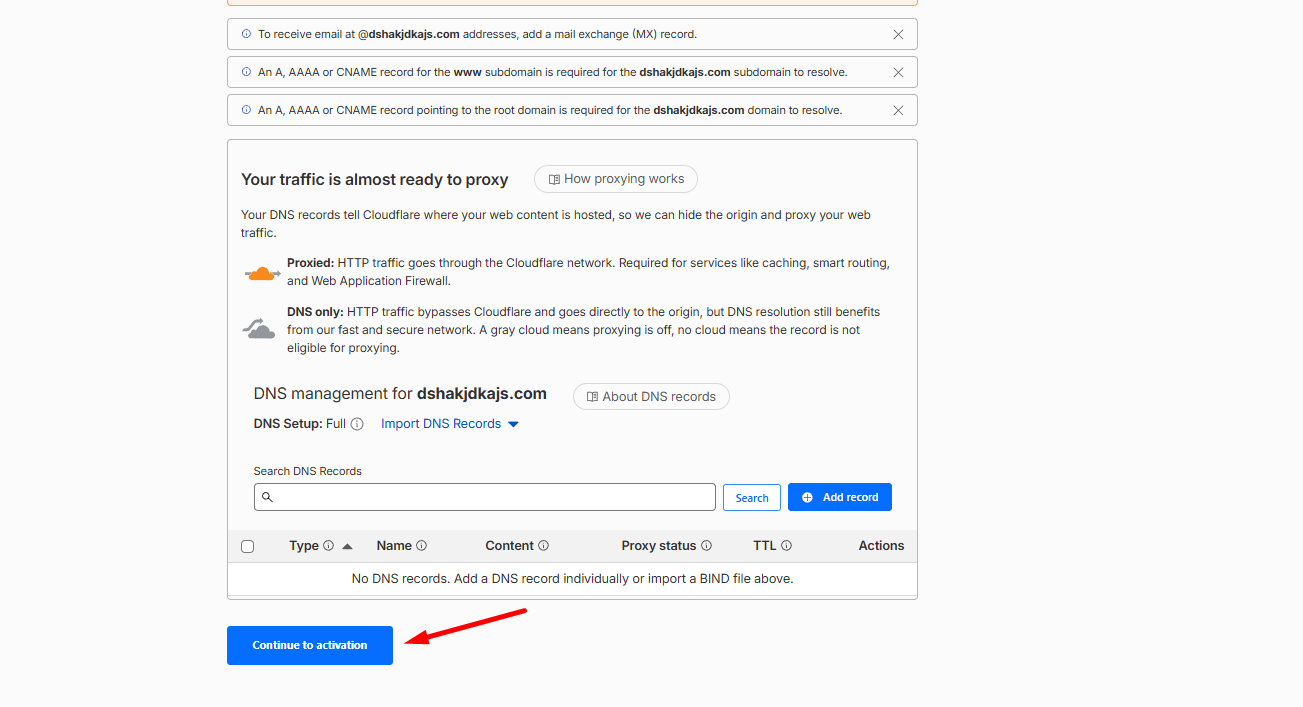Click sort arrow beside Type column
This screenshot has width=1303, height=707.
[347, 546]
